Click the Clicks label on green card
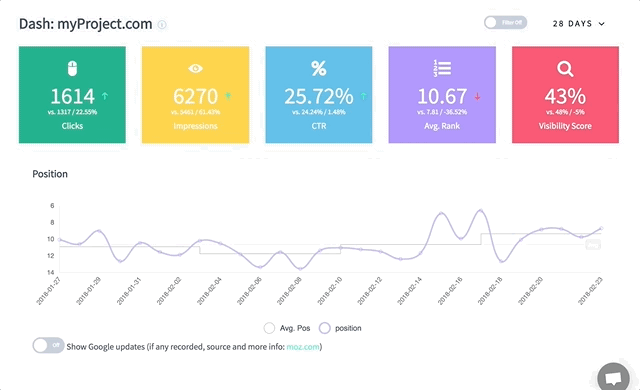 pos(72,126)
